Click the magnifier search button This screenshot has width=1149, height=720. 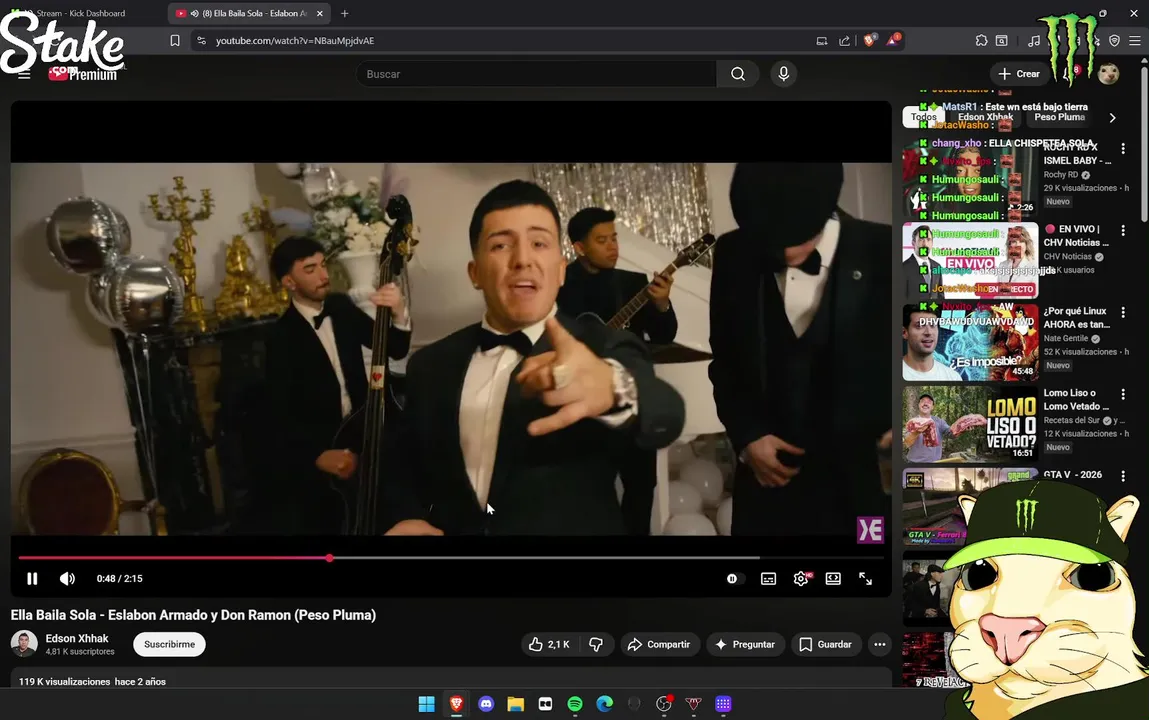tap(738, 74)
